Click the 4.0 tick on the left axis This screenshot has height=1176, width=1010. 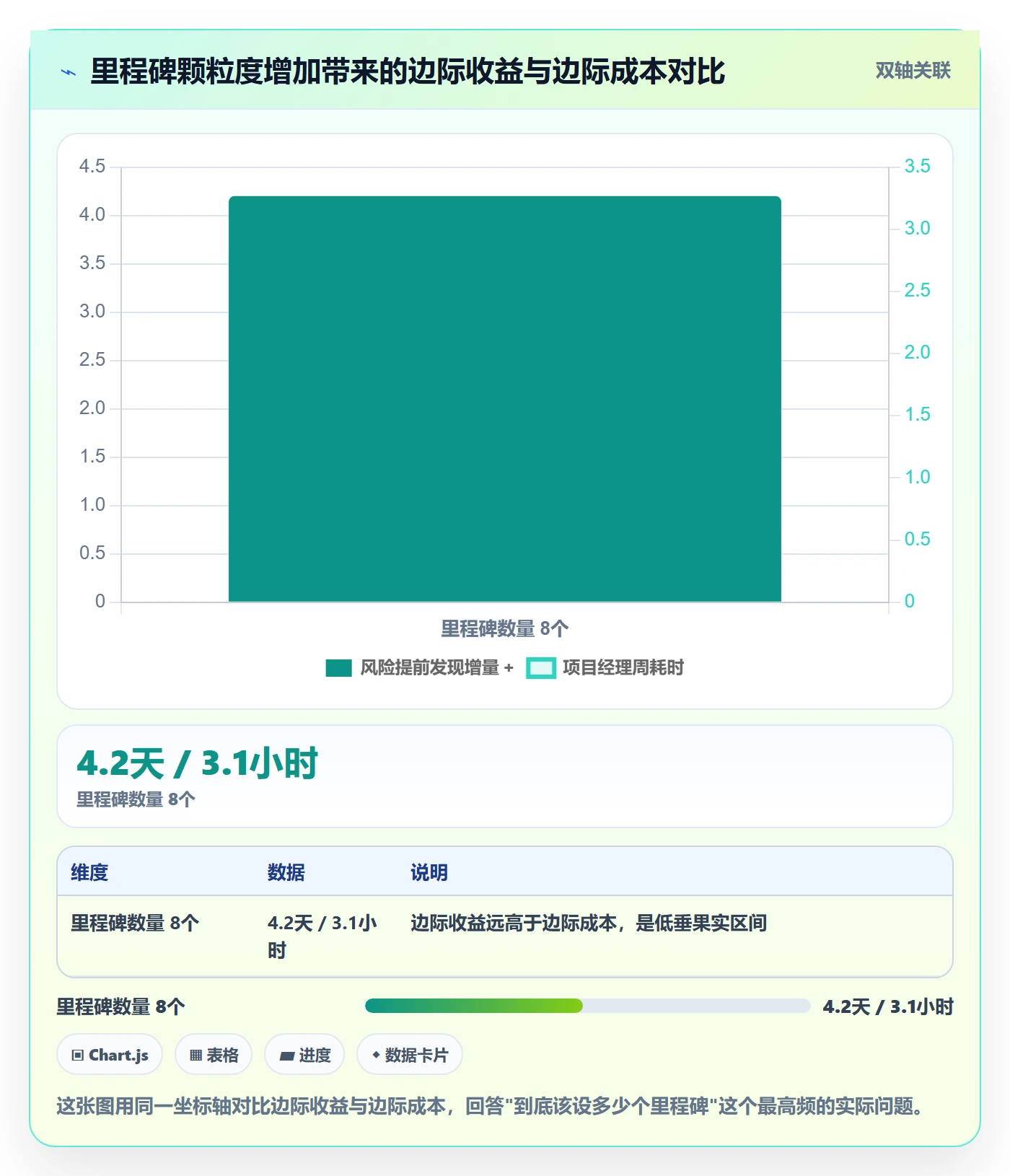[x=92, y=214]
